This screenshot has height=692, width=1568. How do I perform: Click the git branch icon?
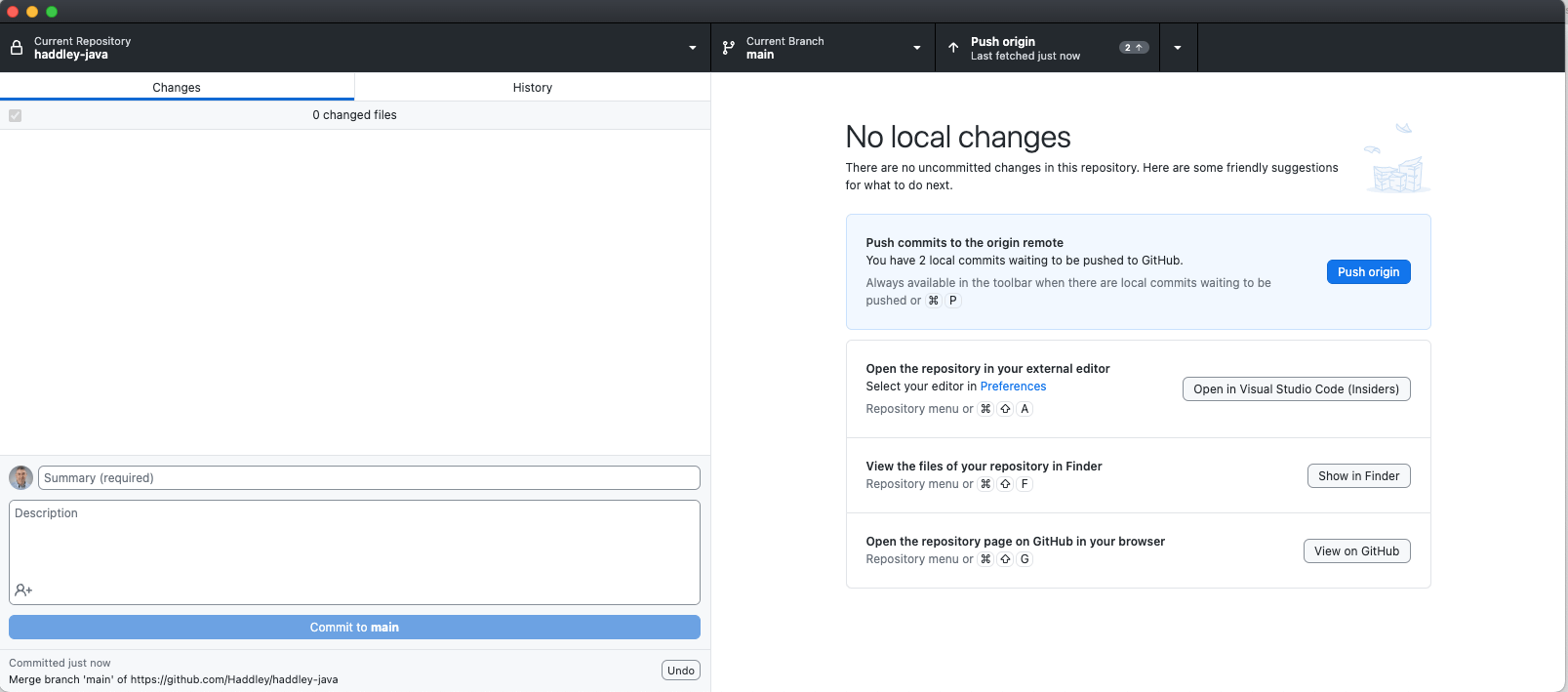point(729,48)
